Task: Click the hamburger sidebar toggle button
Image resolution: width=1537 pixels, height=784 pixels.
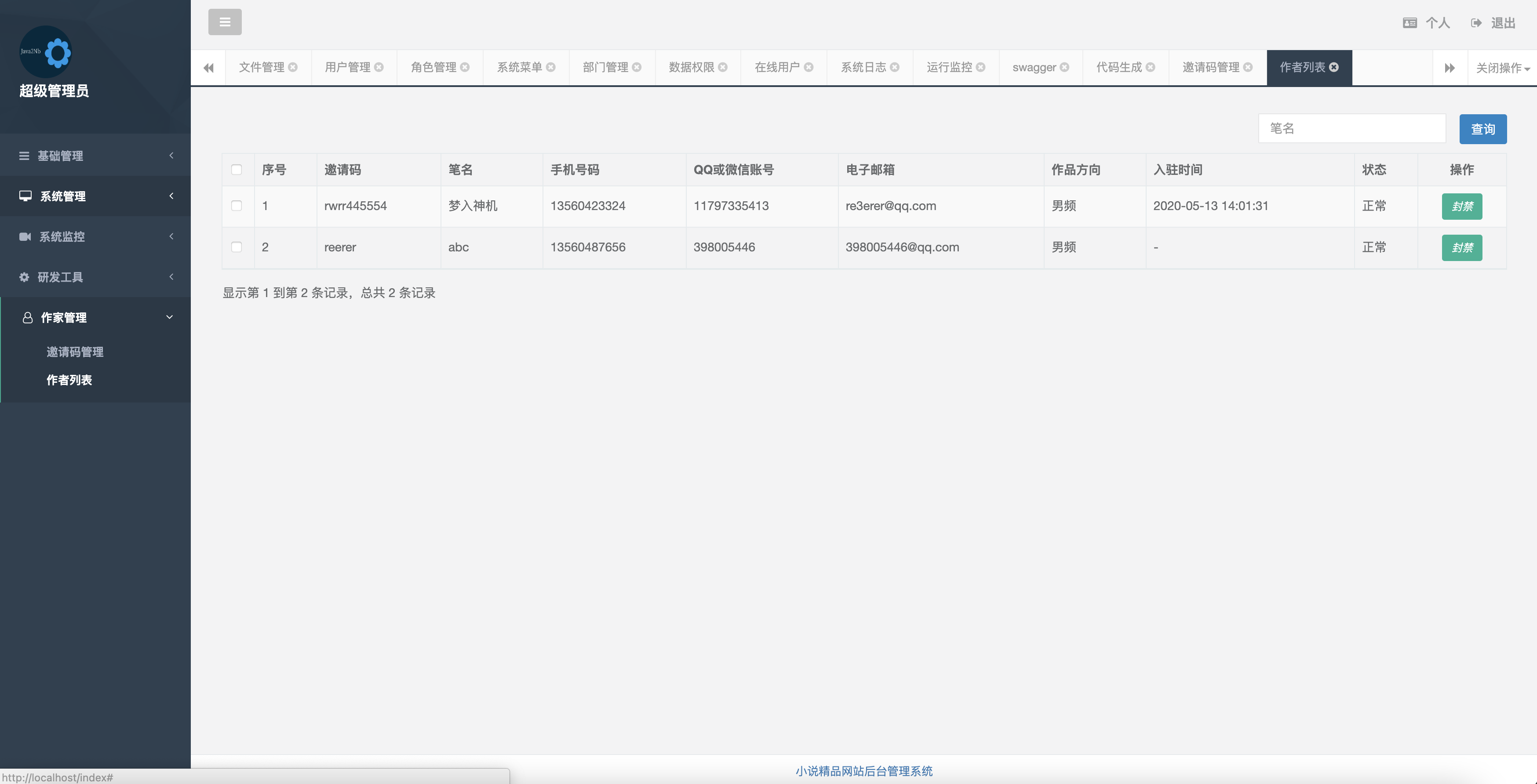Action: (x=224, y=22)
